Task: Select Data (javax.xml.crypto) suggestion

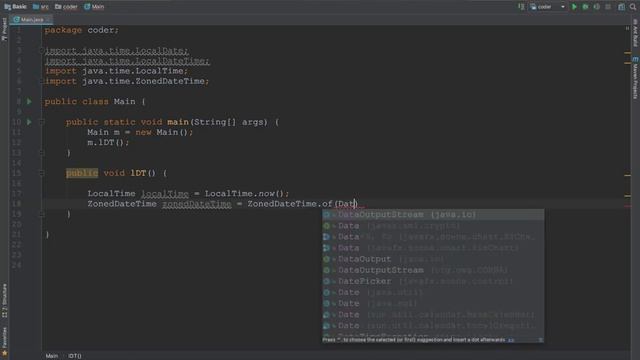Action: tap(433, 226)
